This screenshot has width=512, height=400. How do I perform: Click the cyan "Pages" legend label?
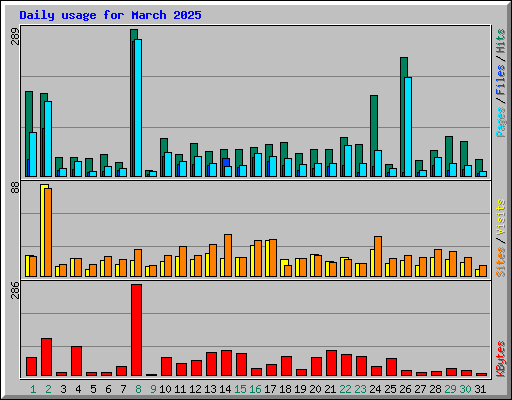coord(501,122)
